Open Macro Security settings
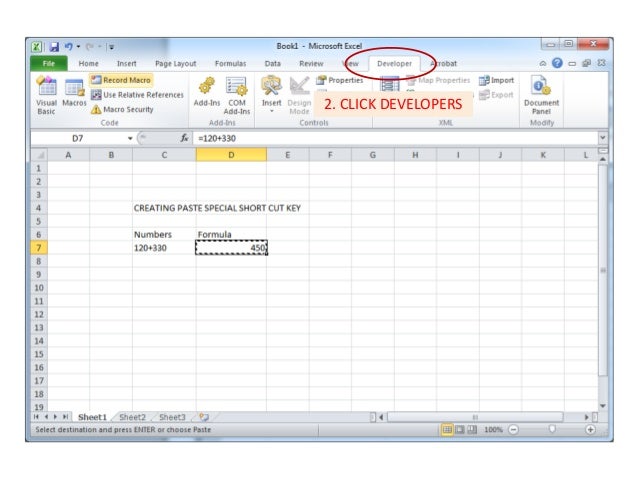The width and height of the screenshot is (638, 479). point(122,109)
